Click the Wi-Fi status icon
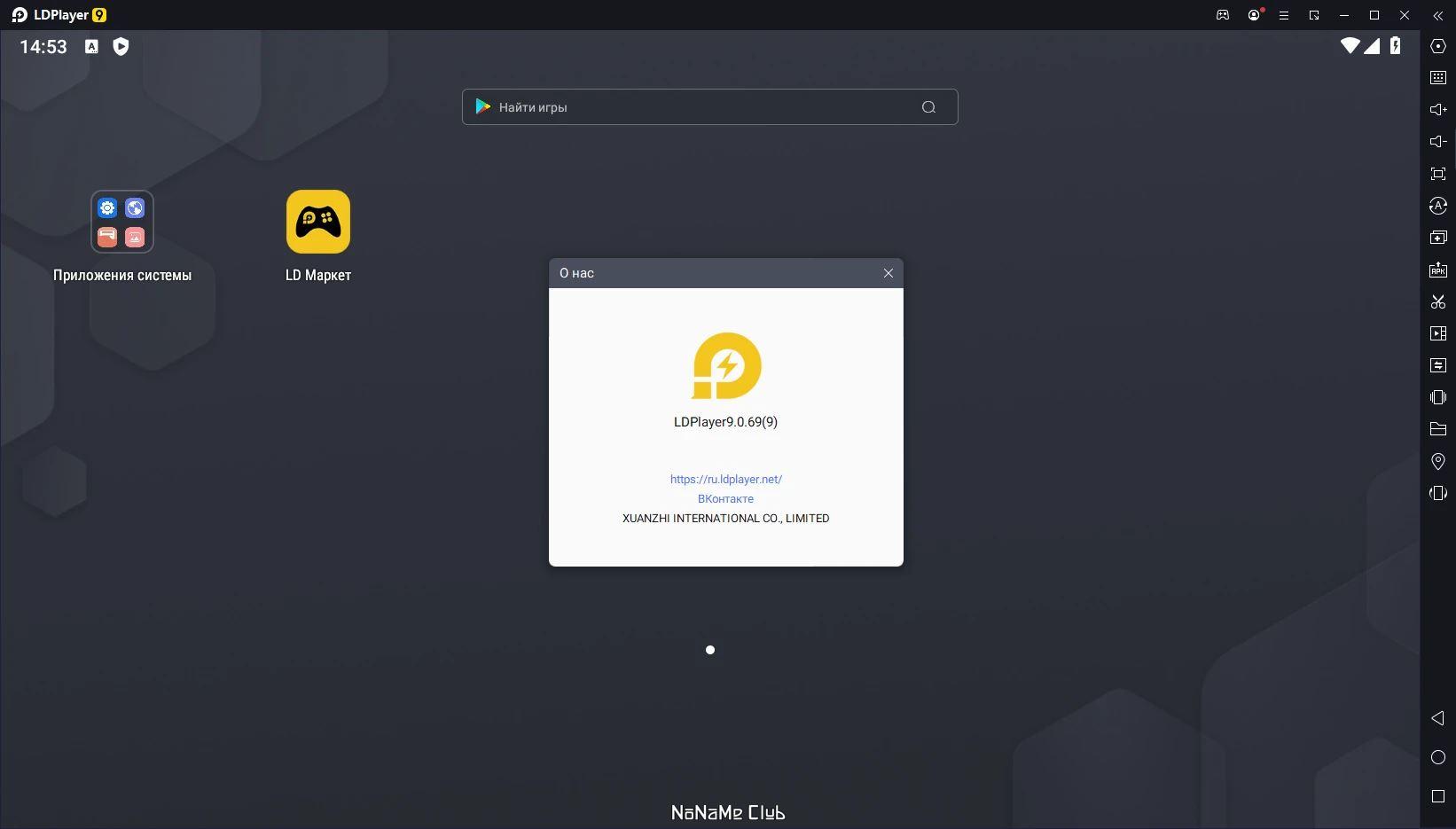The height and width of the screenshot is (829, 1456). pyautogui.click(x=1350, y=45)
